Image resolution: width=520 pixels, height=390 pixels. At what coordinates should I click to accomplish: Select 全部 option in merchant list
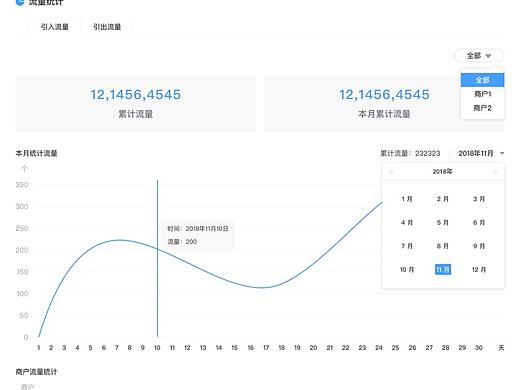click(x=482, y=80)
